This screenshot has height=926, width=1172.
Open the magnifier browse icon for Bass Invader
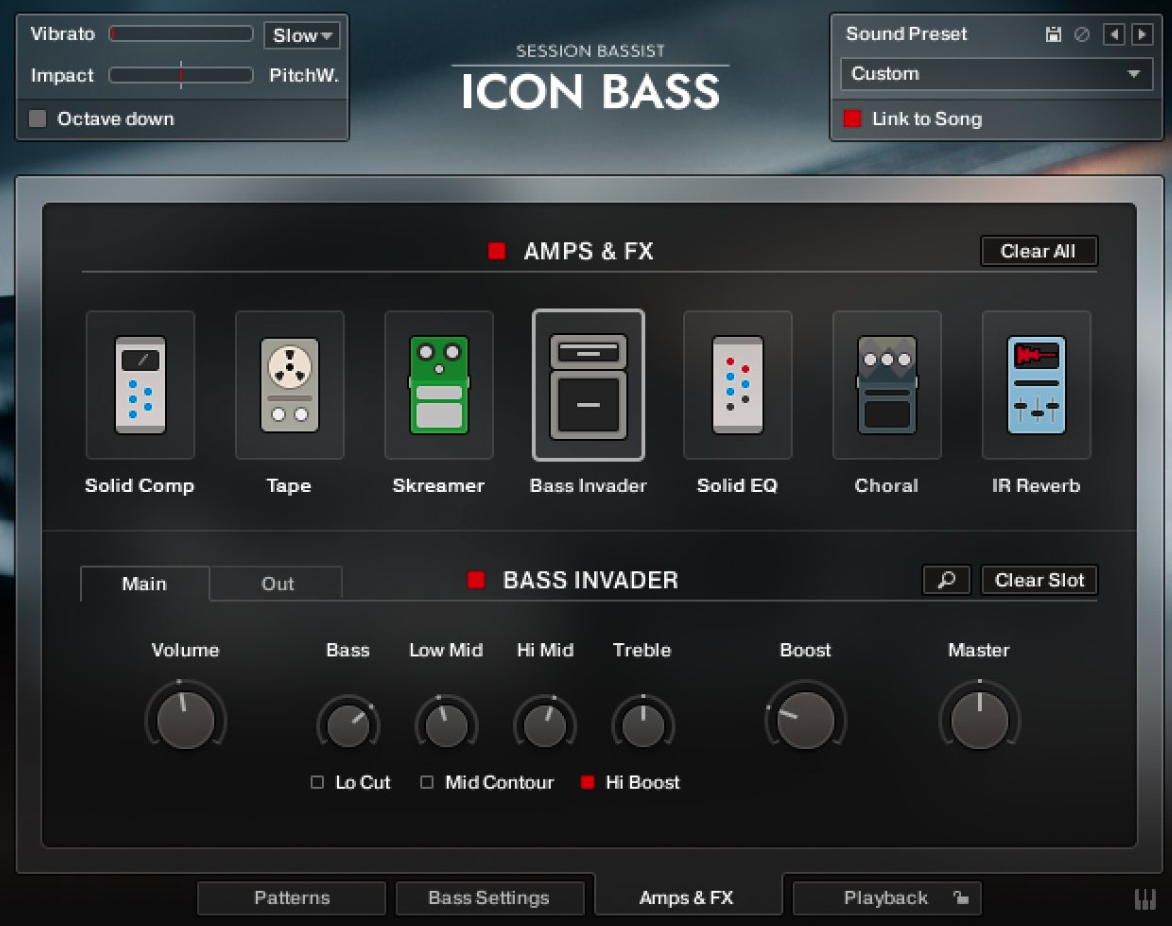(x=946, y=580)
